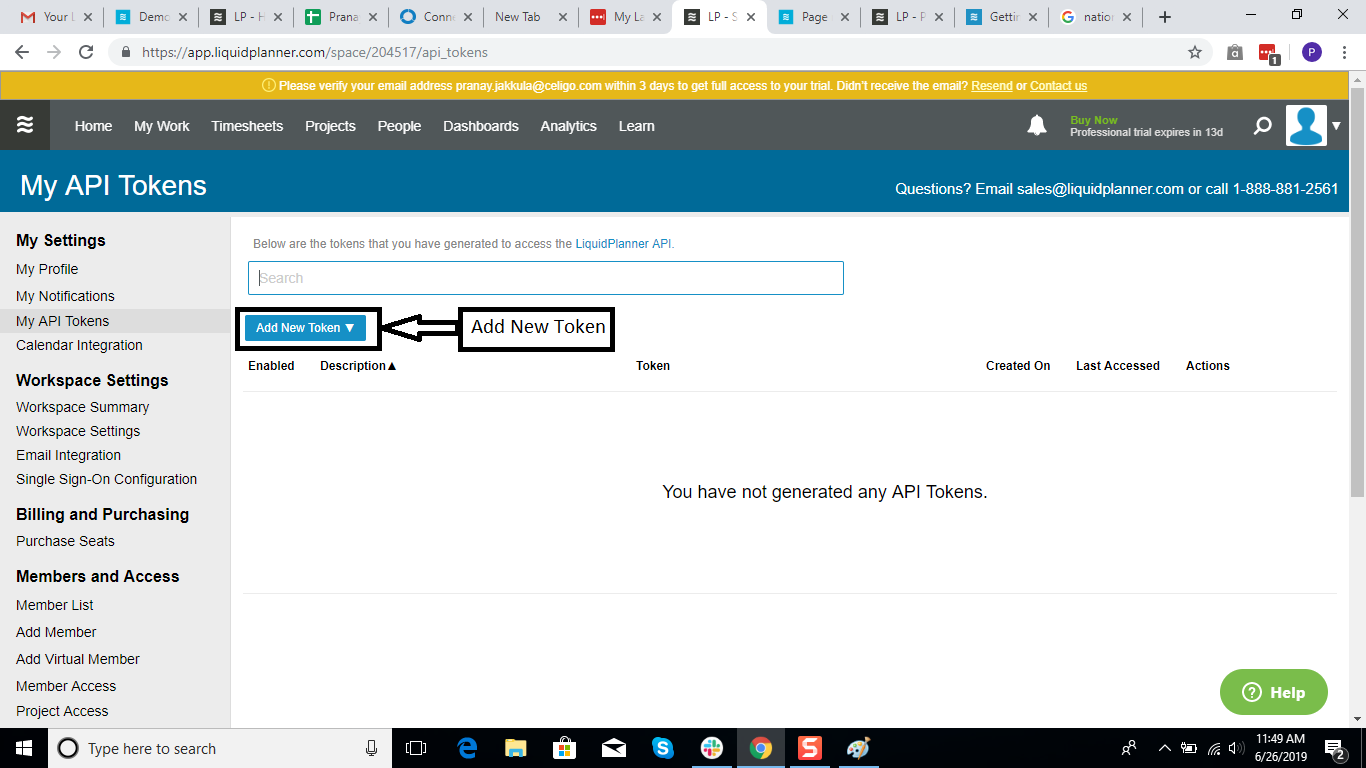Open Skype from taskbar
Image resolution: width=1366 pixels, height=768 pixels.
[663, 748]
